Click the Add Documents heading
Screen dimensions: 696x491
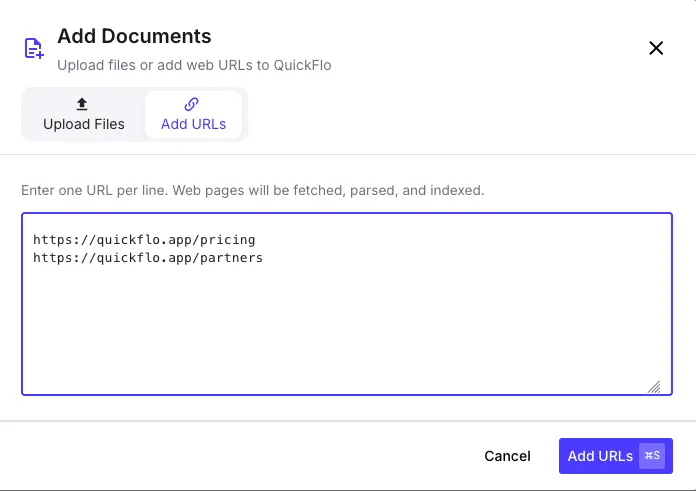[x=134, y=36]
